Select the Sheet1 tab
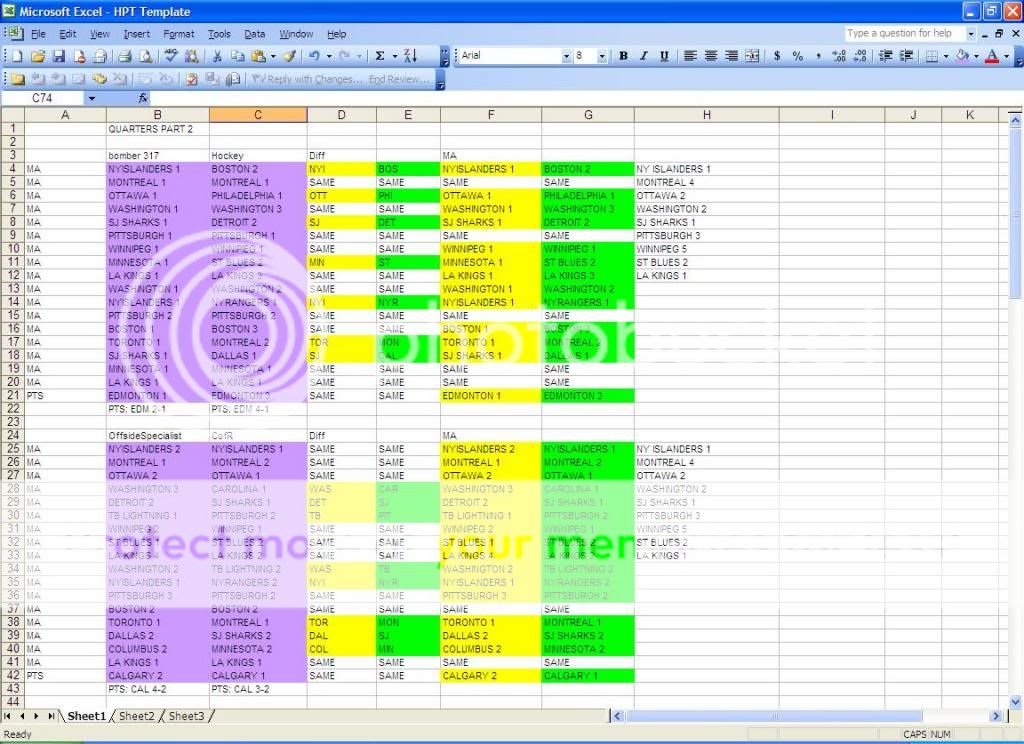The width and height of the screenshot is (1024, 744). coord(86,716)
